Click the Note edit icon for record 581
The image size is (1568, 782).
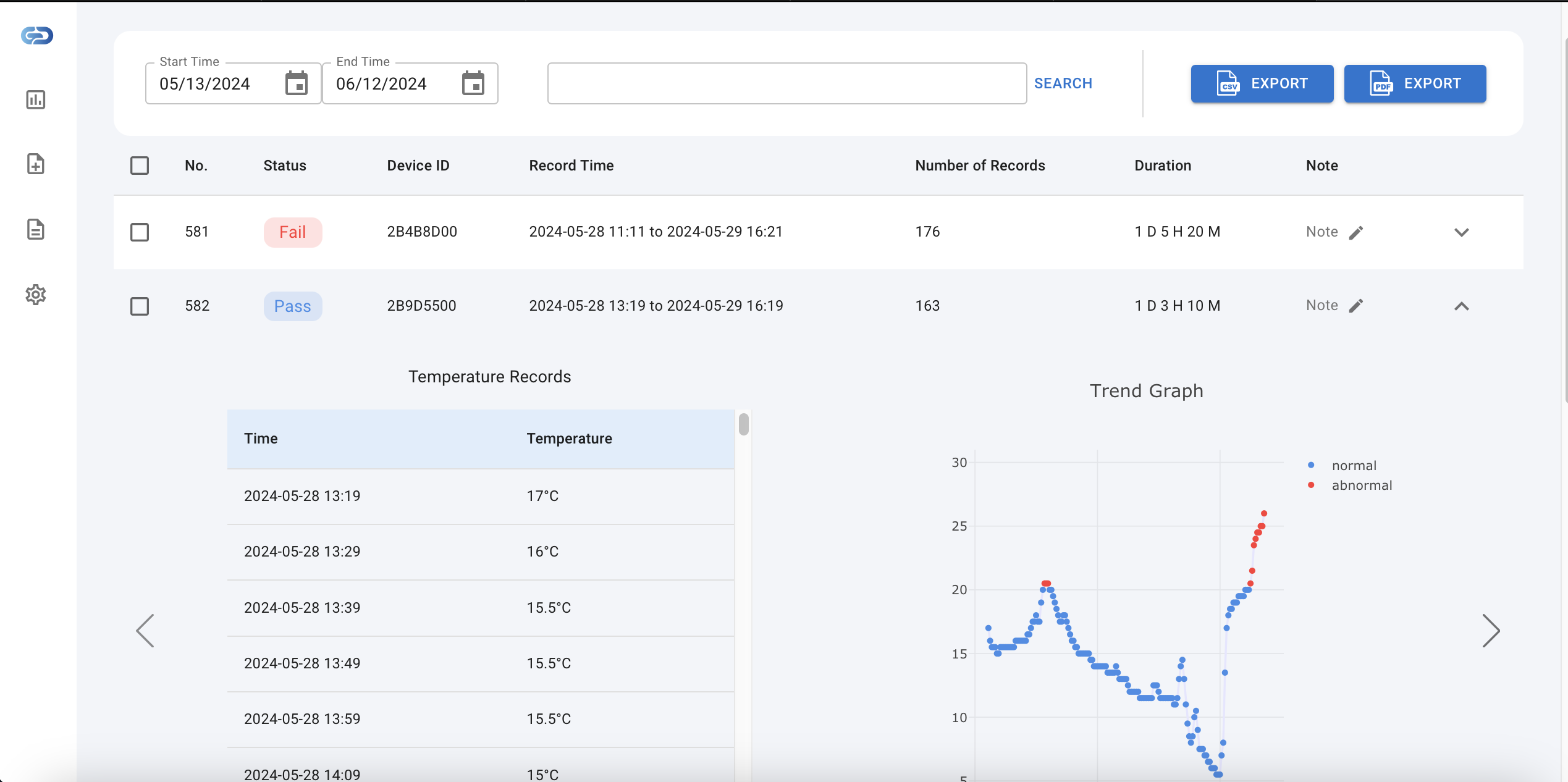pyautogui.click(x=1356, y=232)
